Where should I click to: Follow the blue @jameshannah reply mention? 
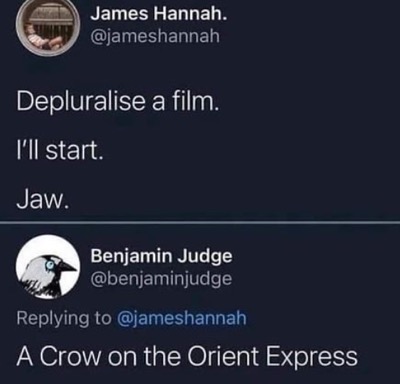click(181, 318)
